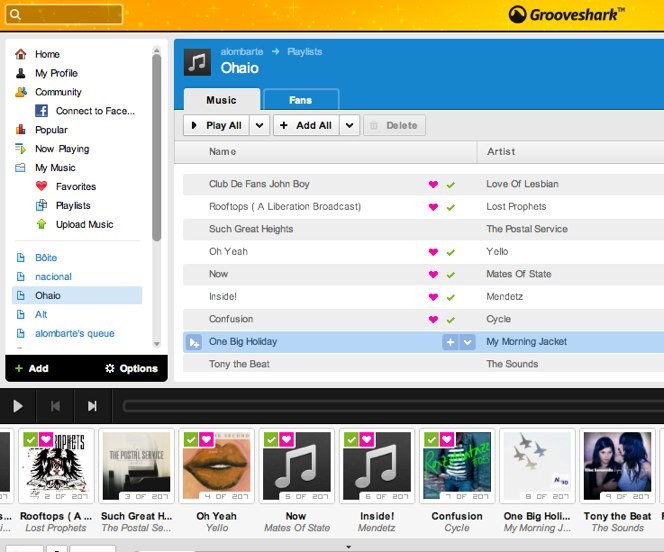The width and height of the screenshot is (664, 552).
Task: Select Confusion queue album cover
Action: (457, 466)
